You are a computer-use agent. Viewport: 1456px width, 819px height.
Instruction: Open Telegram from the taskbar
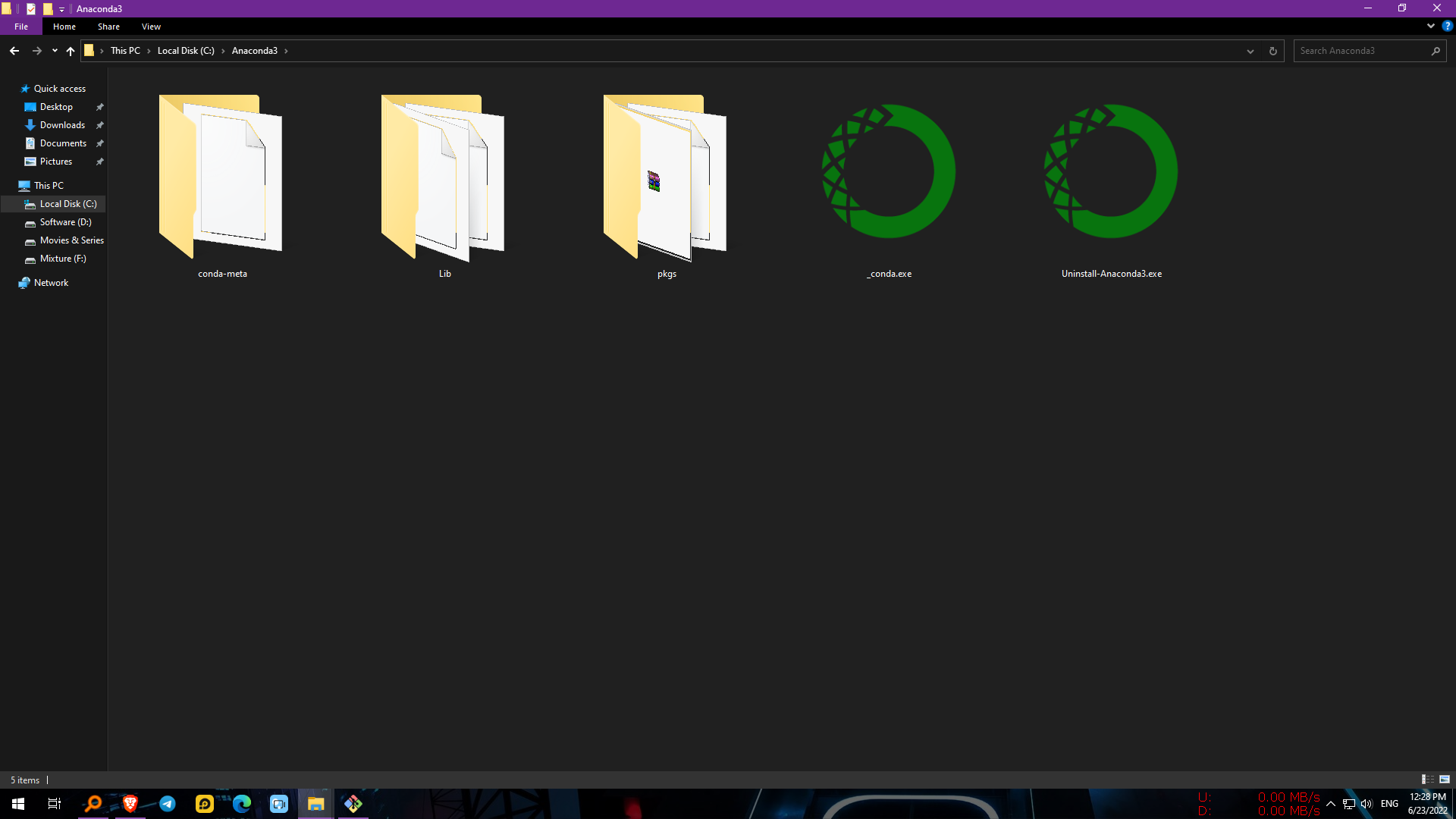[167, 803]
